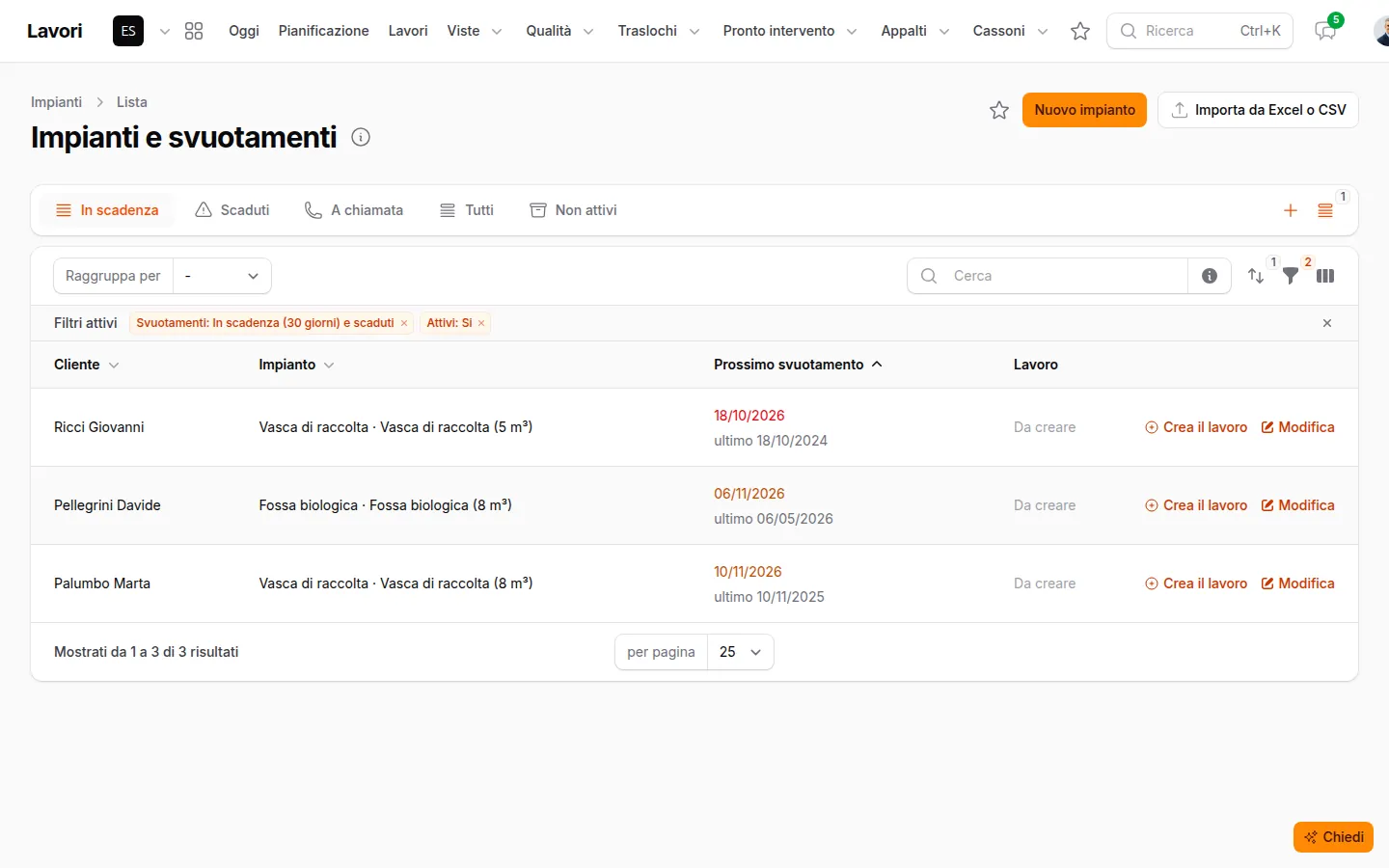The image size is (1389, 868).
Task: Click the search info icon
Action: pyautogui.click(x=1210, y=276)
